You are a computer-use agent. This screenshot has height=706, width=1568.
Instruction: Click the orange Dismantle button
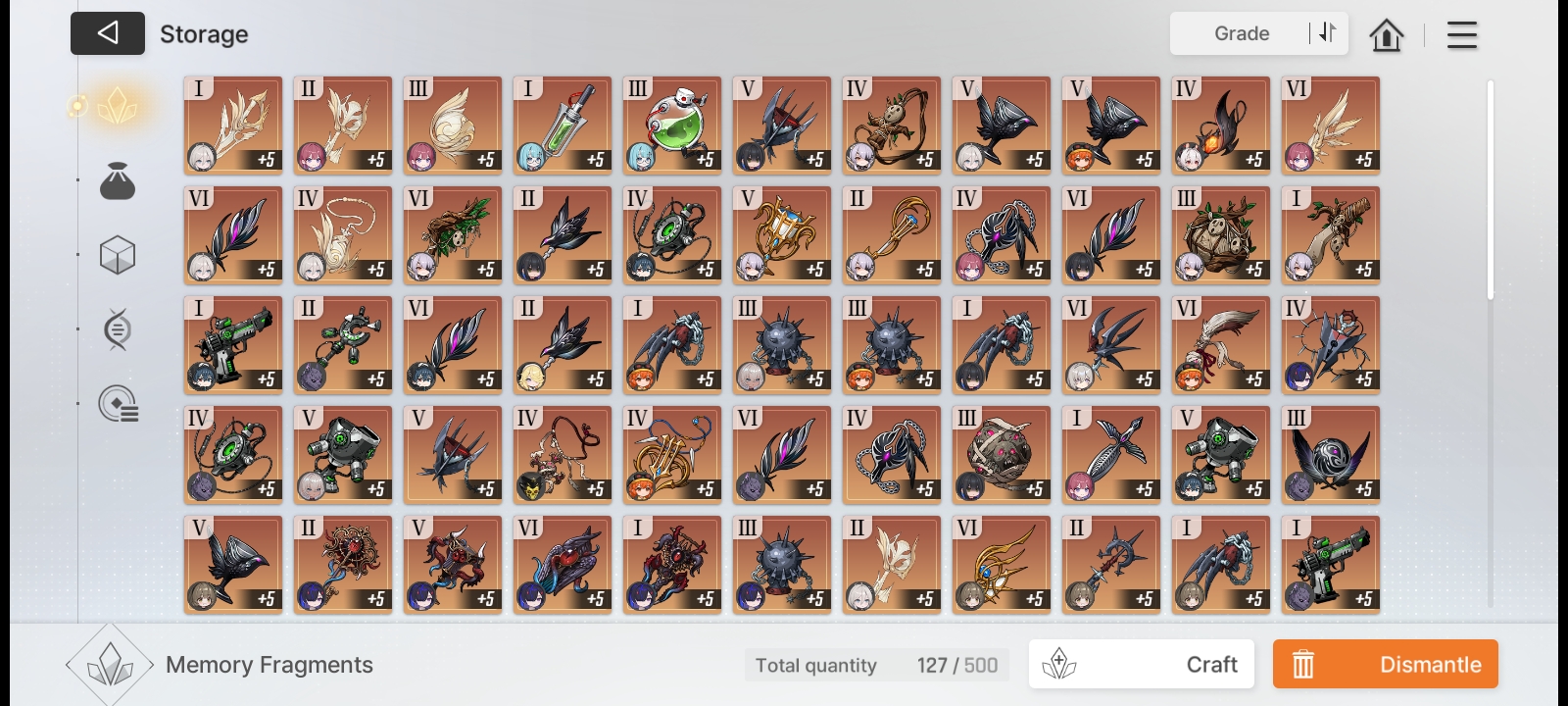(1385, 664)
